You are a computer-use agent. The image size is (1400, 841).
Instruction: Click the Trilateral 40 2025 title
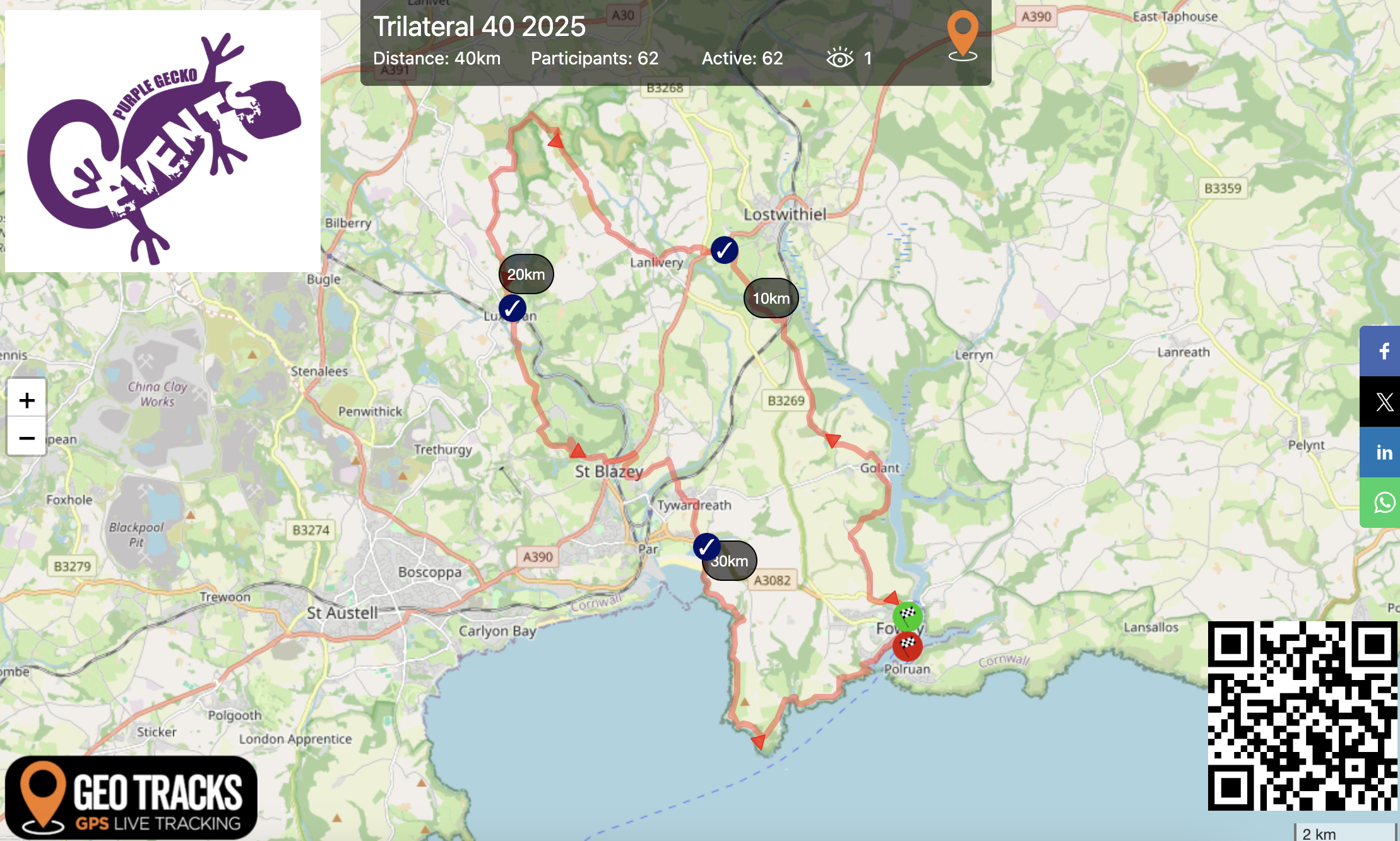(479, 27)
